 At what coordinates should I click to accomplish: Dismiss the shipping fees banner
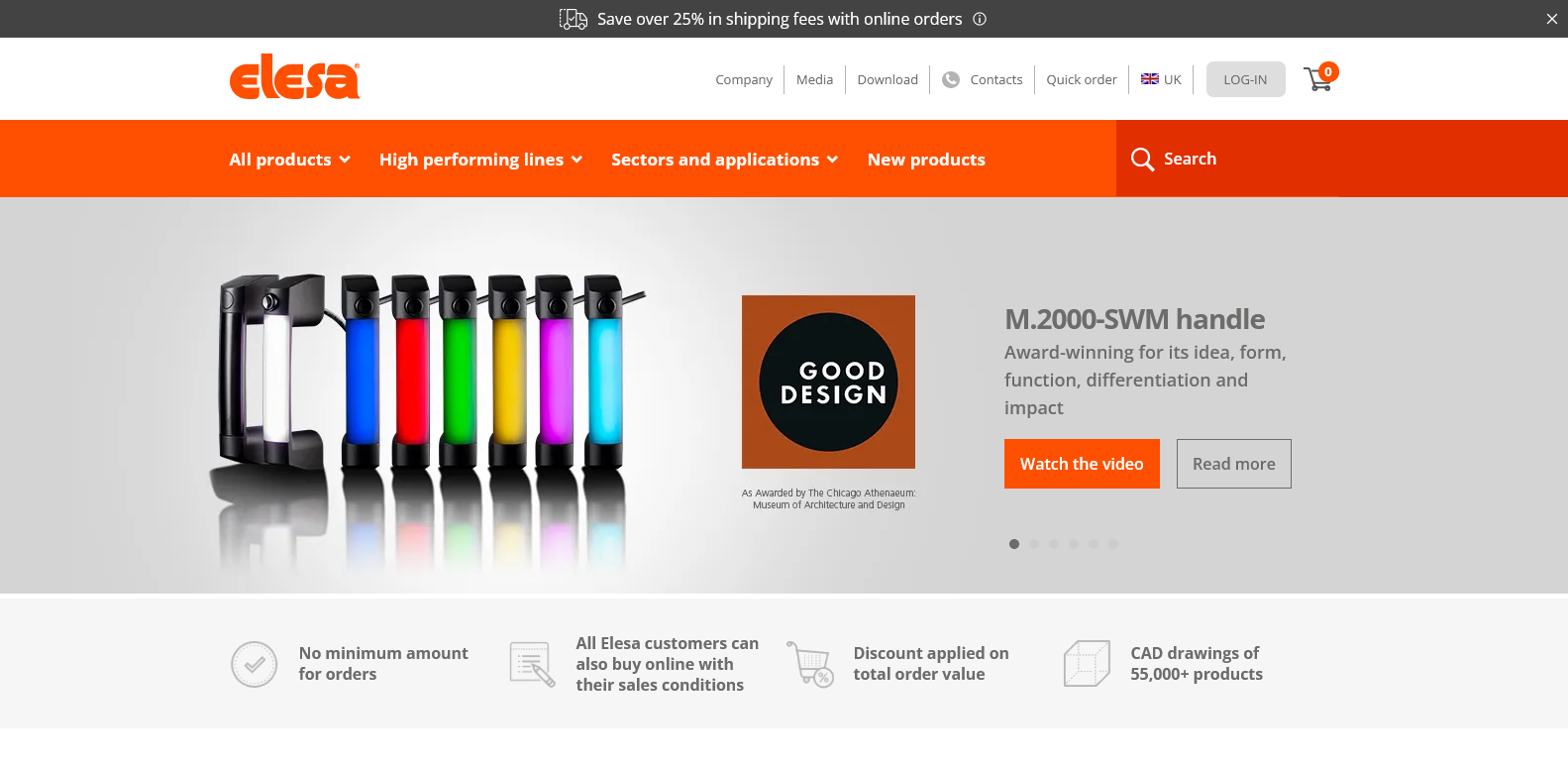[x=1552, y=19]
